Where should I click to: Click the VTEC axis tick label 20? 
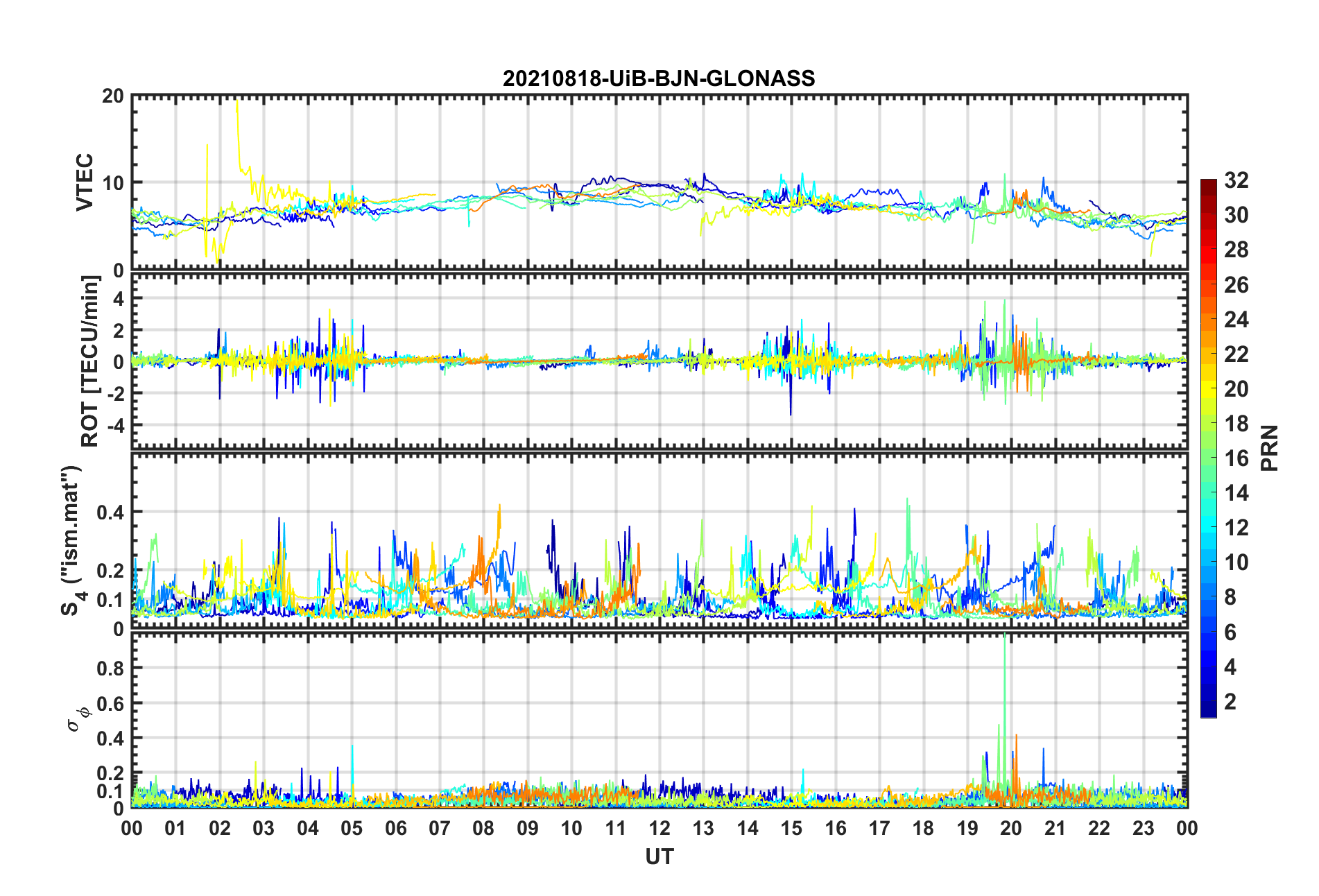113,96
